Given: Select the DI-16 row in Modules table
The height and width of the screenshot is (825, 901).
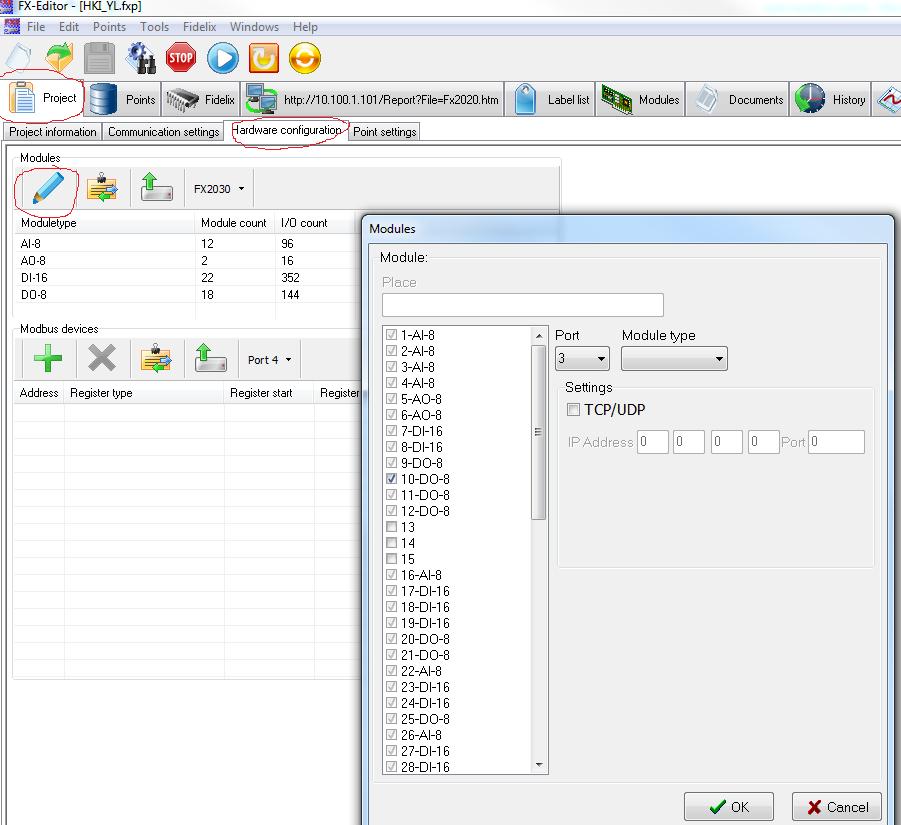Looking at the screenshot, I should [184, 277].
